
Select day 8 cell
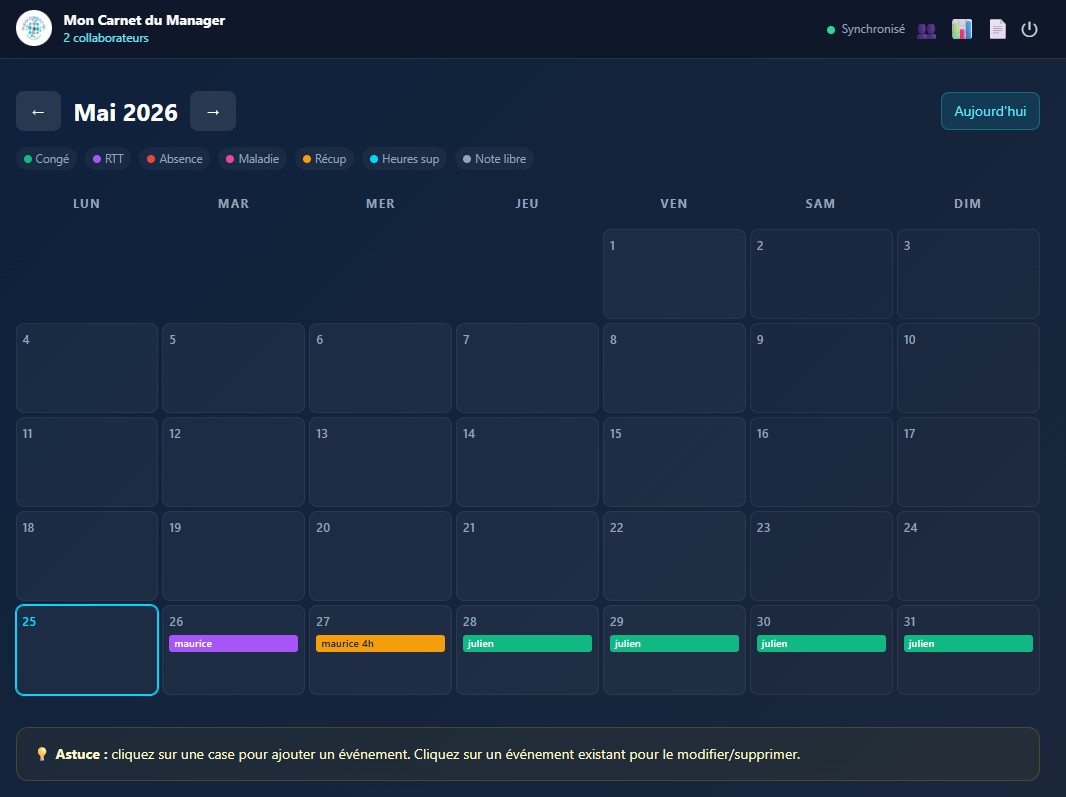click(674, 368)
